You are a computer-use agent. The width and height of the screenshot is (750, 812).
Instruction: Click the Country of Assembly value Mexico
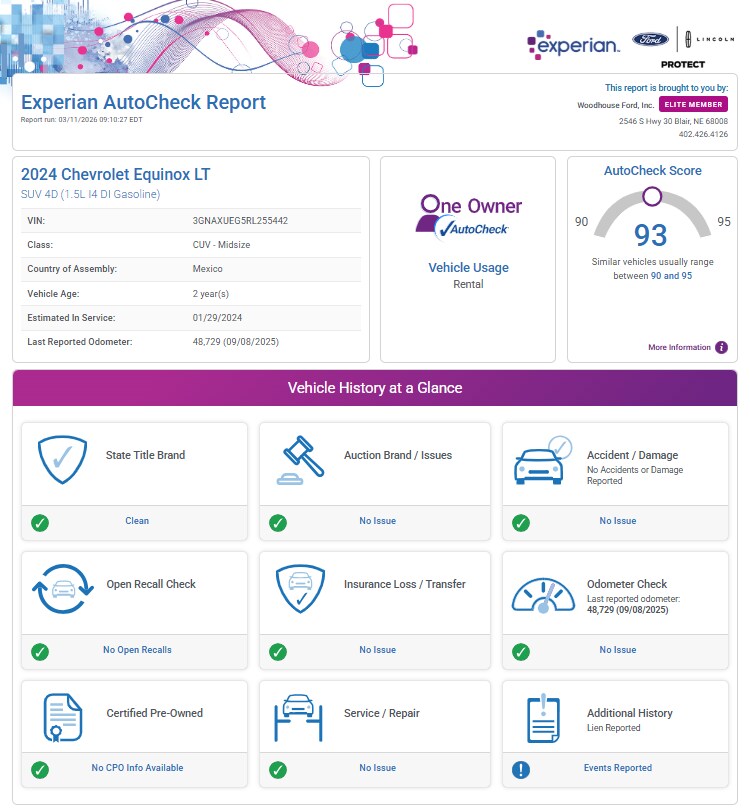(x=207, y=269)
